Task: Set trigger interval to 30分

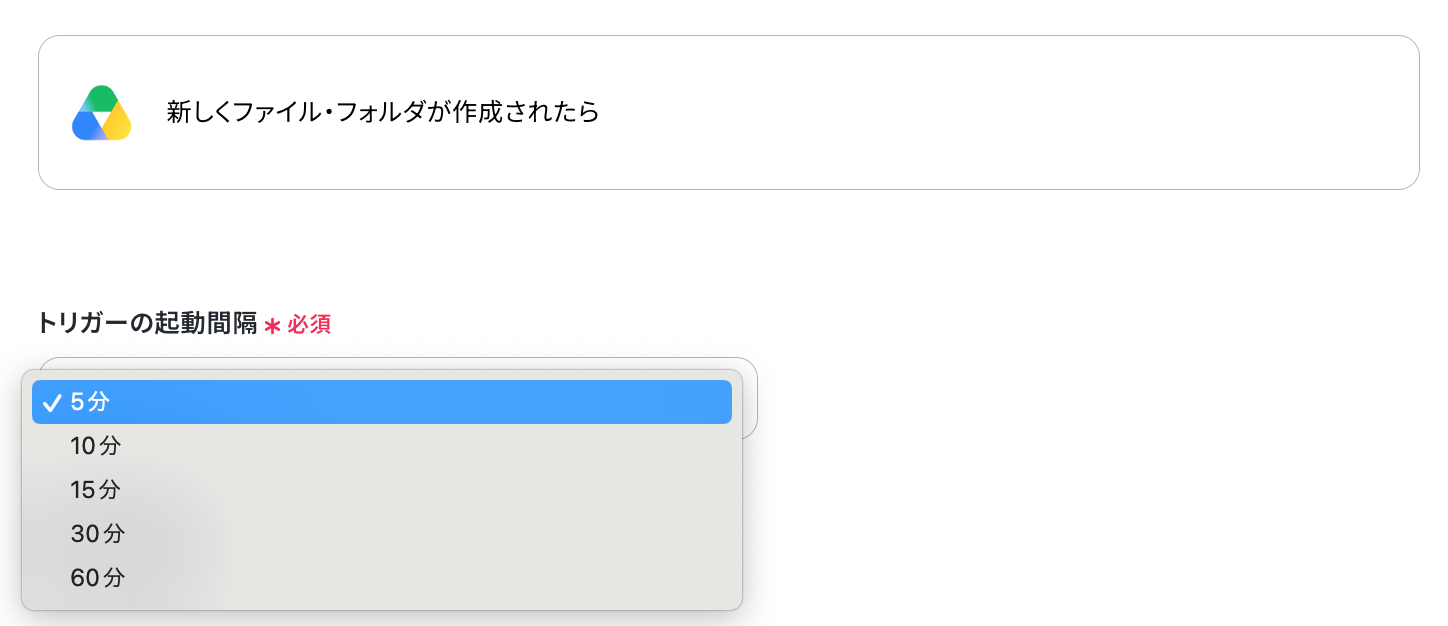Action: (x=382, y=534)
